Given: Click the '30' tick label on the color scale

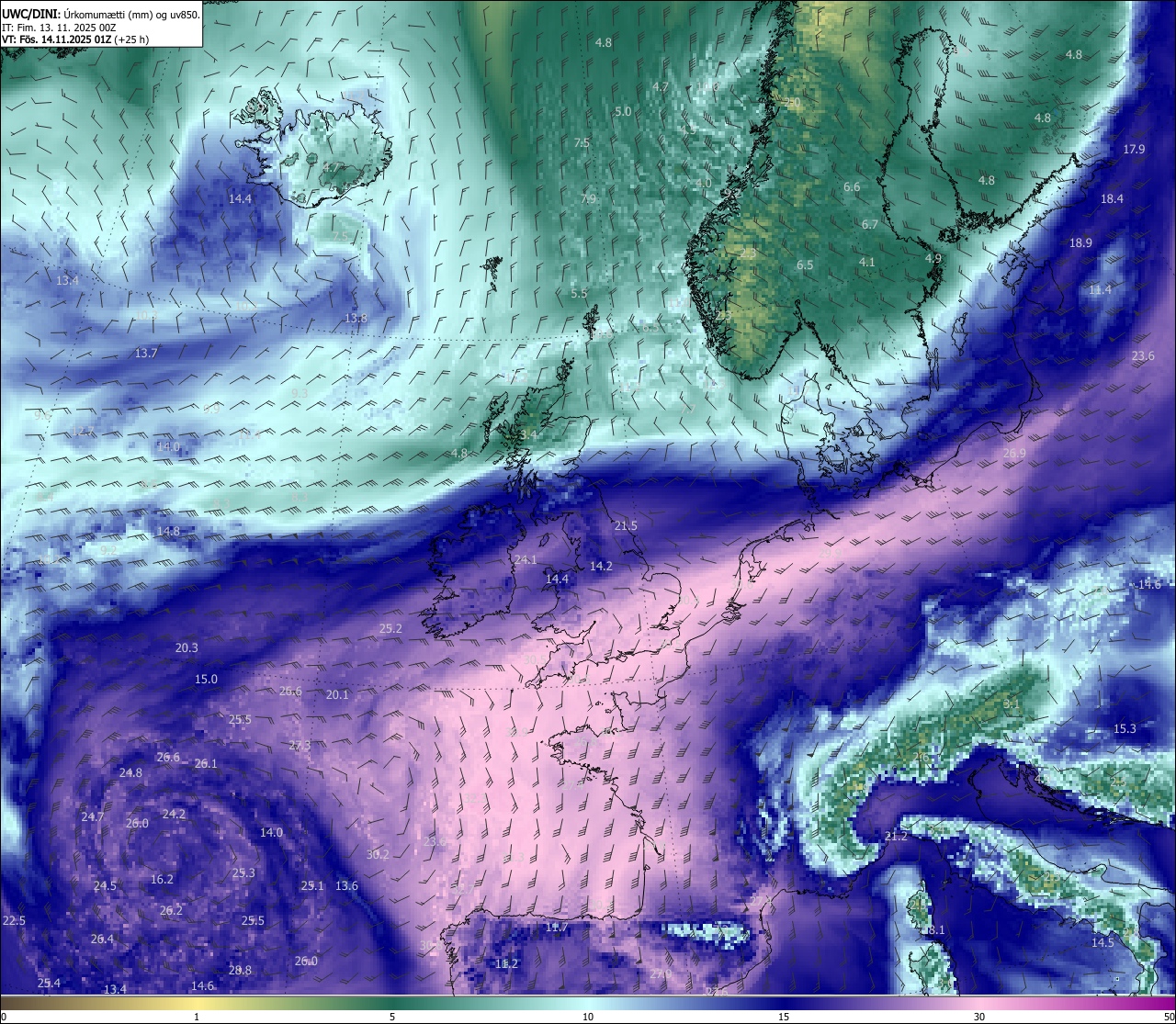Looking at the screenshot, I should click(x=979, y=1017).
